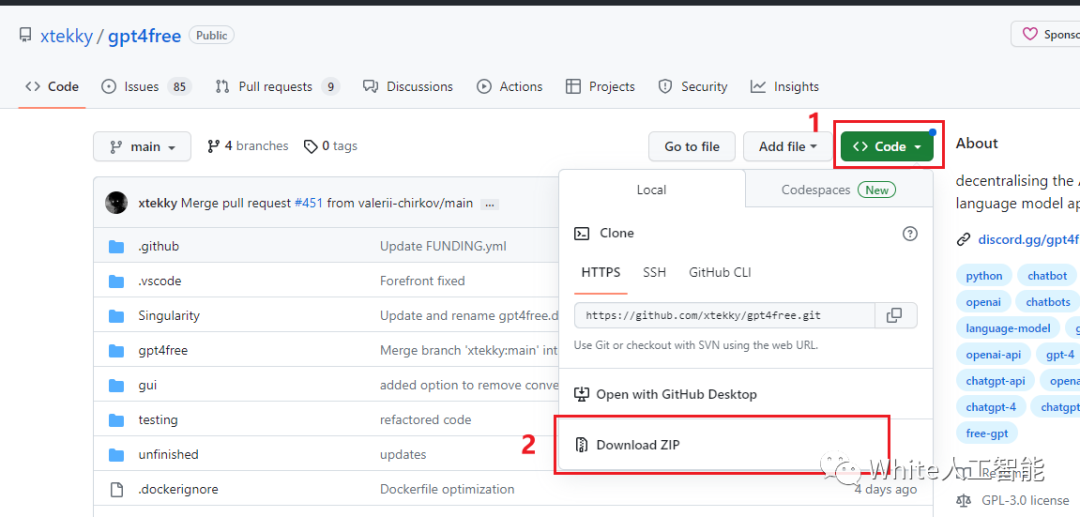Viewport: 1080px width, 517px height.
Task: Click the Go to file button
Action: coord(692,147)
